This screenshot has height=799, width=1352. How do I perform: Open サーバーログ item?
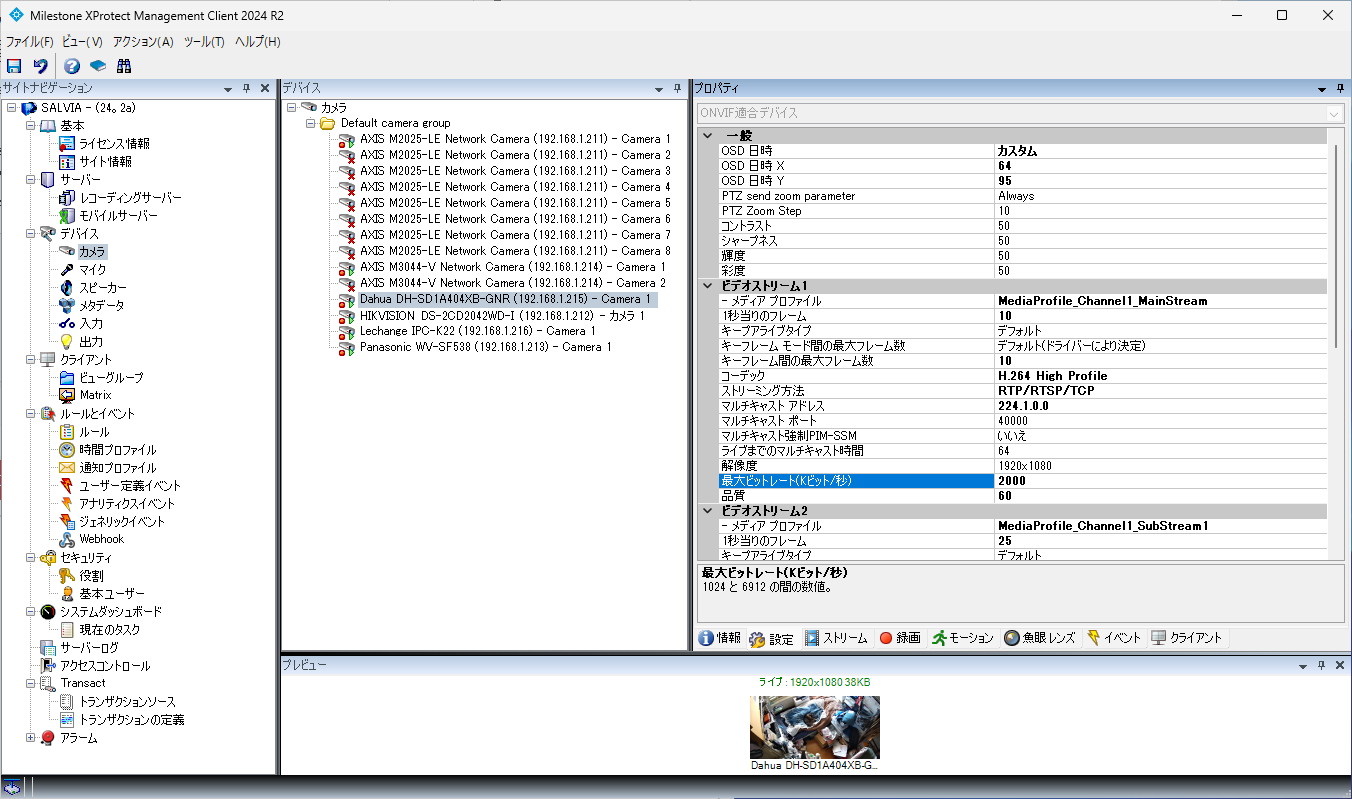pos(89,648)
